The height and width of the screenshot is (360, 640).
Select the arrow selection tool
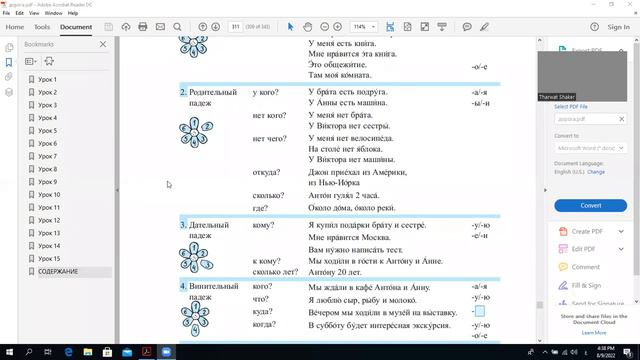coord(290,27)
